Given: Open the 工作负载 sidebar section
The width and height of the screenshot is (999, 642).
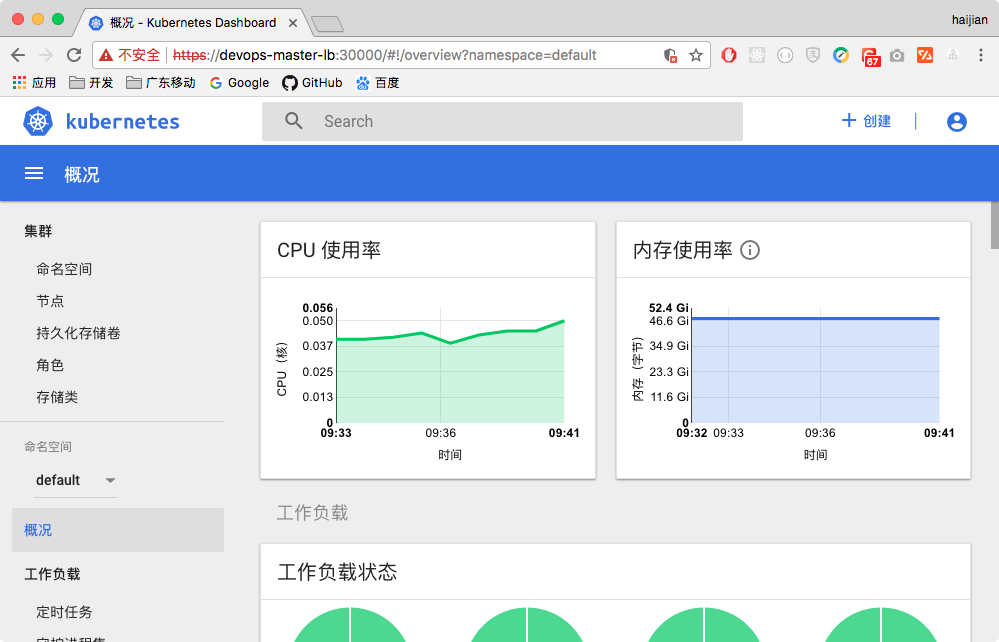Looking at the screenshot, I should click(52, 574).
